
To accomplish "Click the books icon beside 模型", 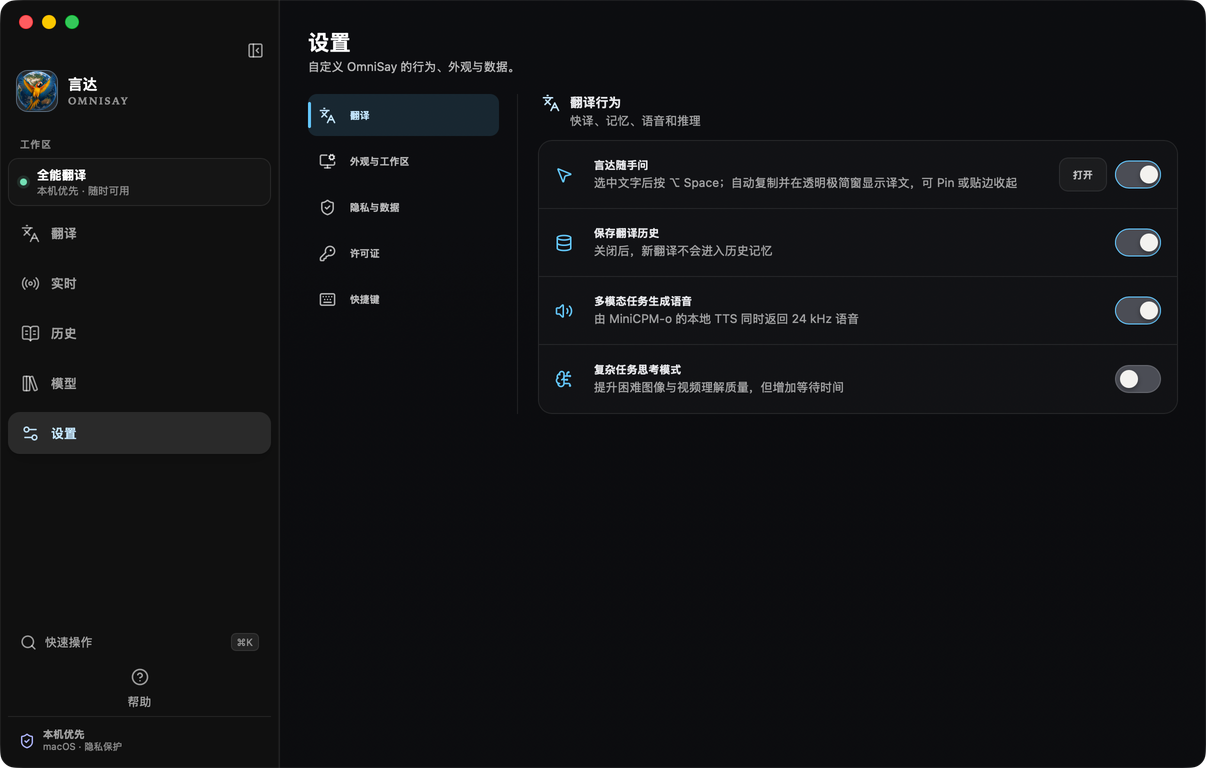I will coord(31,383).
